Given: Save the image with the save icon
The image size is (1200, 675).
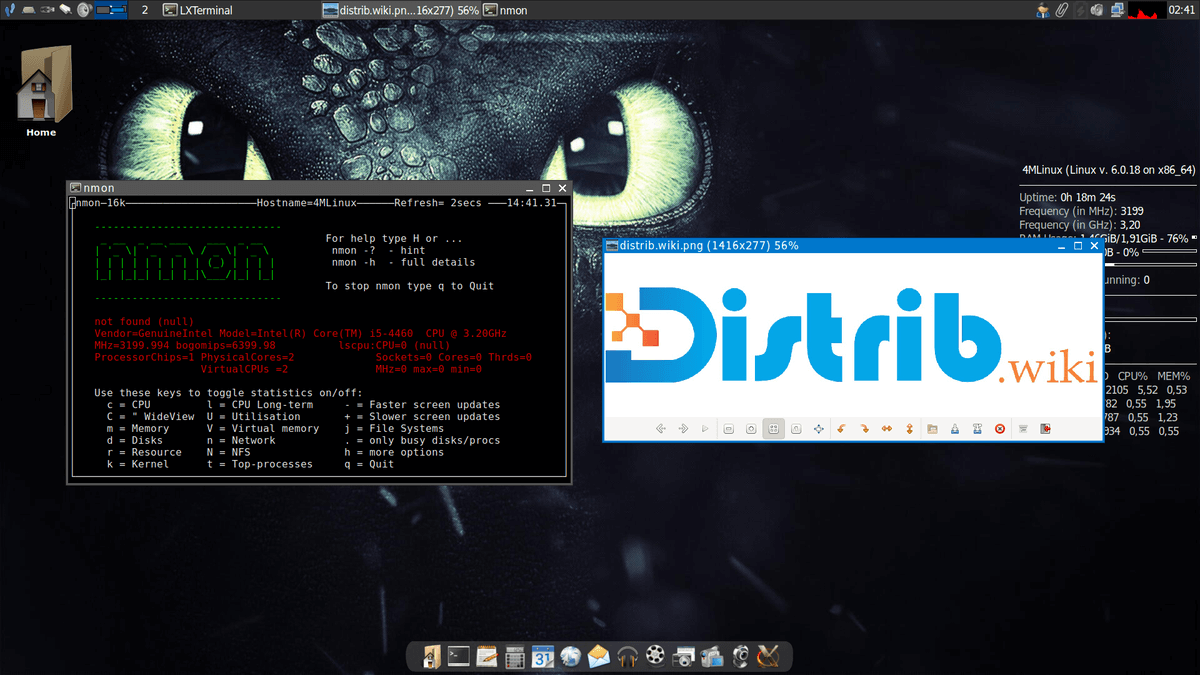Looking at the screenshot, I should click(955, 428).
